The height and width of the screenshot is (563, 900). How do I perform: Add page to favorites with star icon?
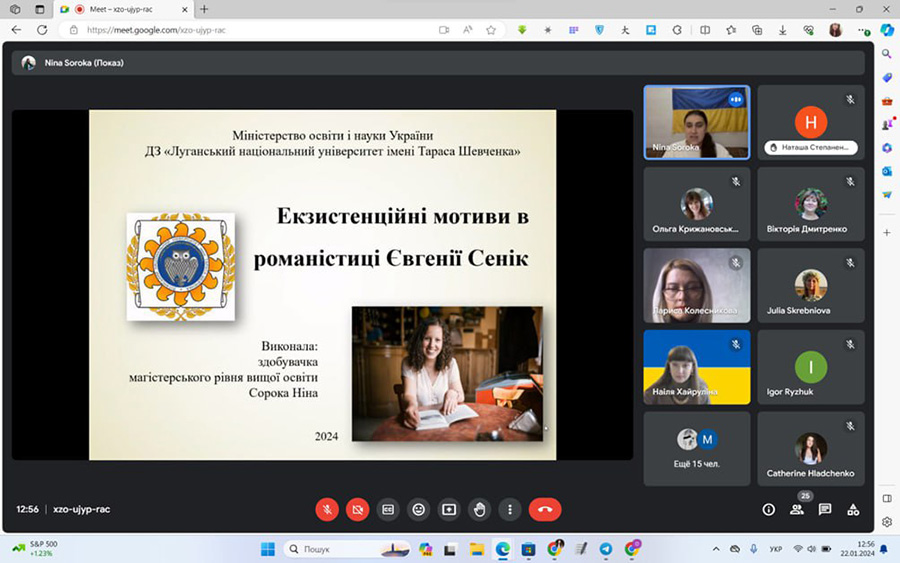coord(491,30)
